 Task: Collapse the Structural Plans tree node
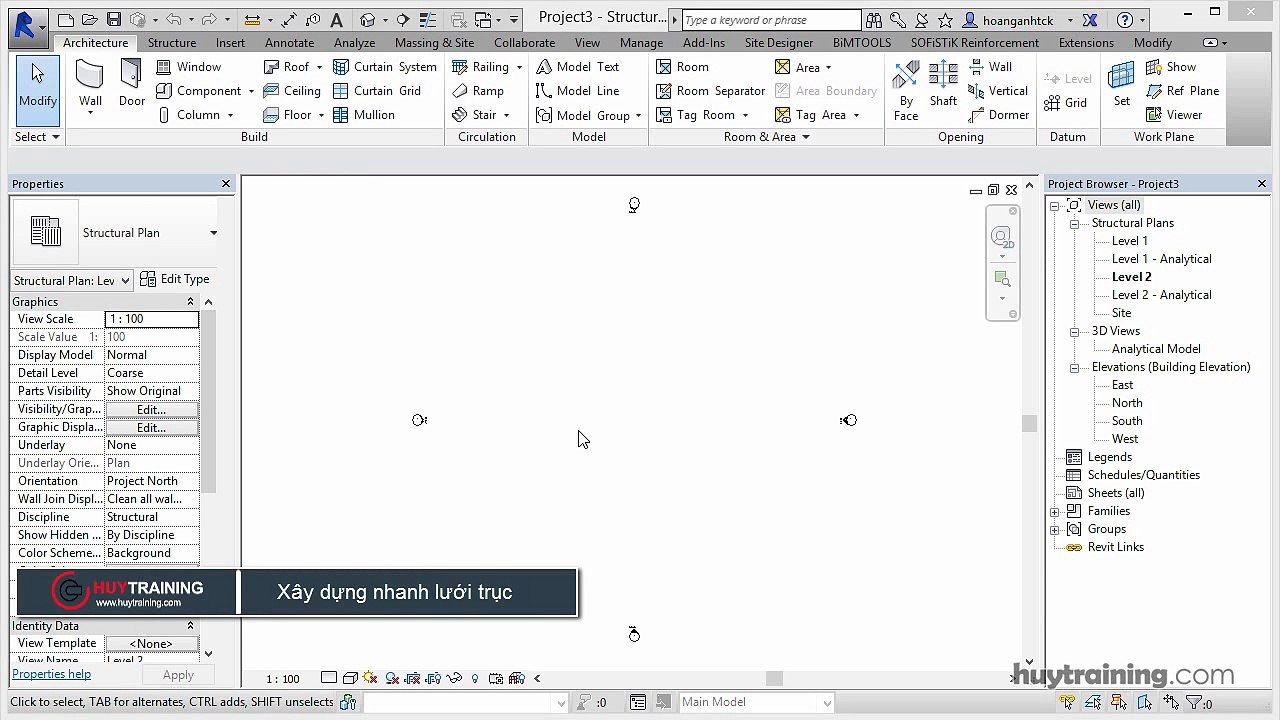pyautogui.click(x=1074, y=223)
